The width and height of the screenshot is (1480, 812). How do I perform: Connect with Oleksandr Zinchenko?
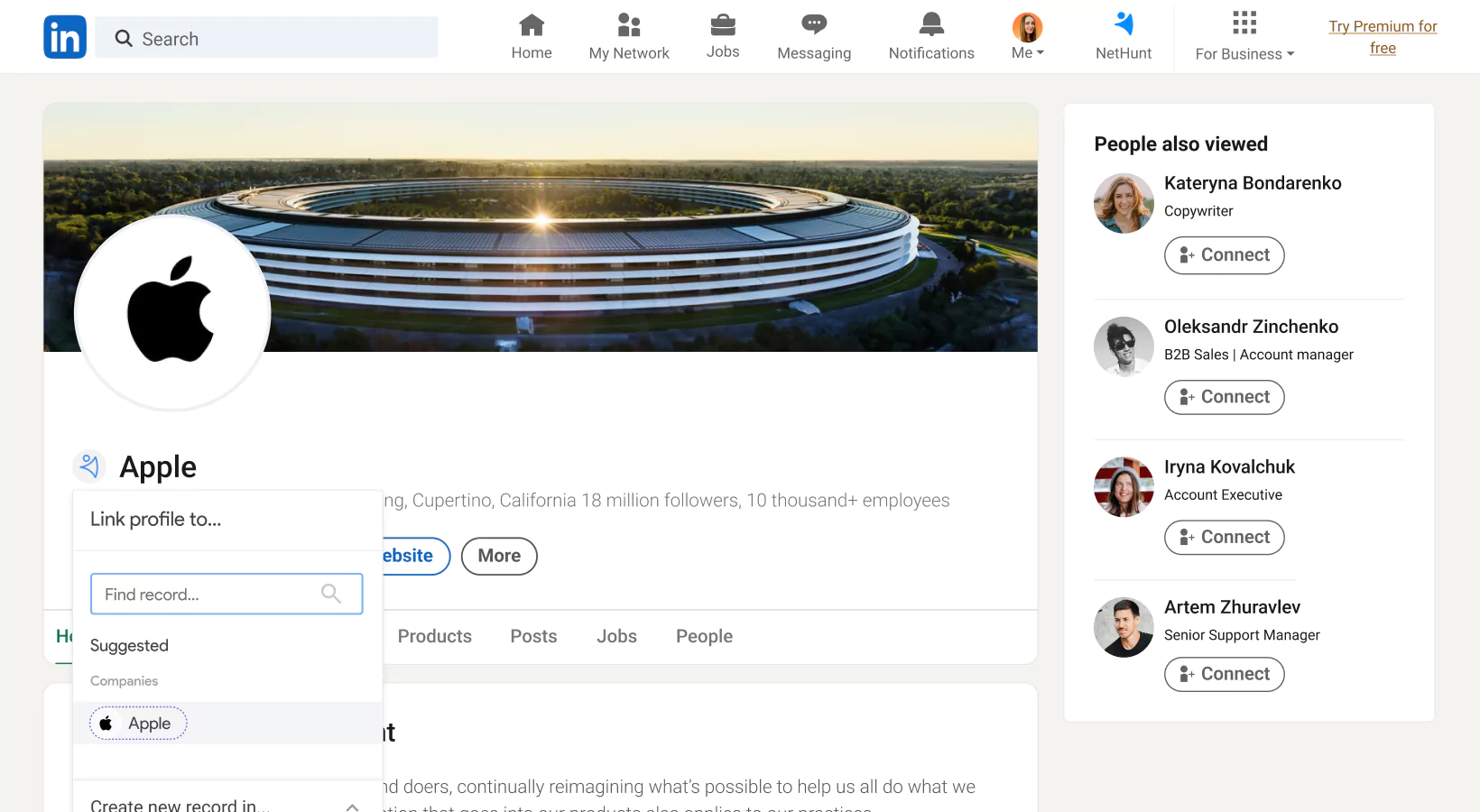point(1225,397)
